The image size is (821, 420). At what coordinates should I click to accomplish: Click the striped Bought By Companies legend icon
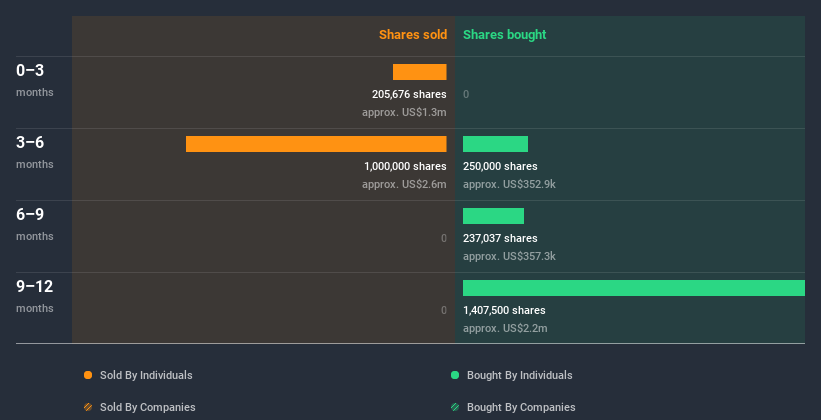click(455, 407)
